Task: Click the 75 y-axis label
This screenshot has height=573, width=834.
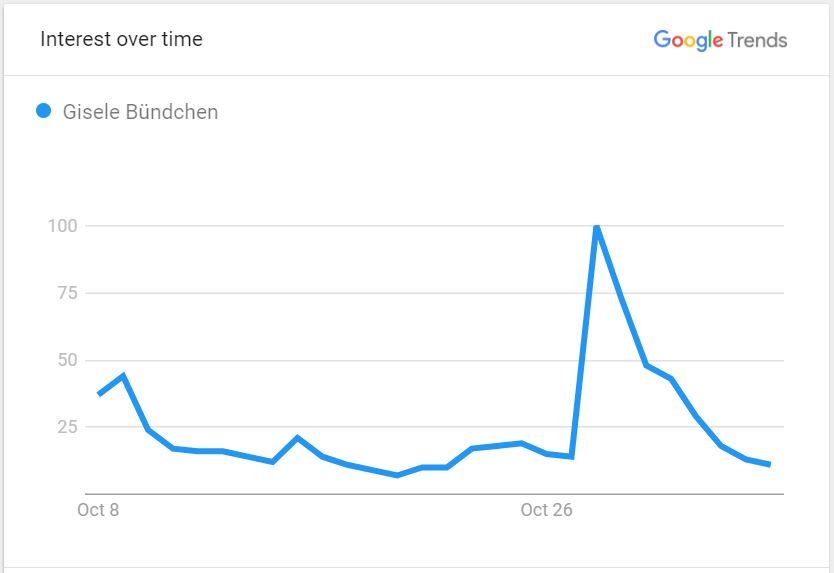Action: tap(68, 293)
